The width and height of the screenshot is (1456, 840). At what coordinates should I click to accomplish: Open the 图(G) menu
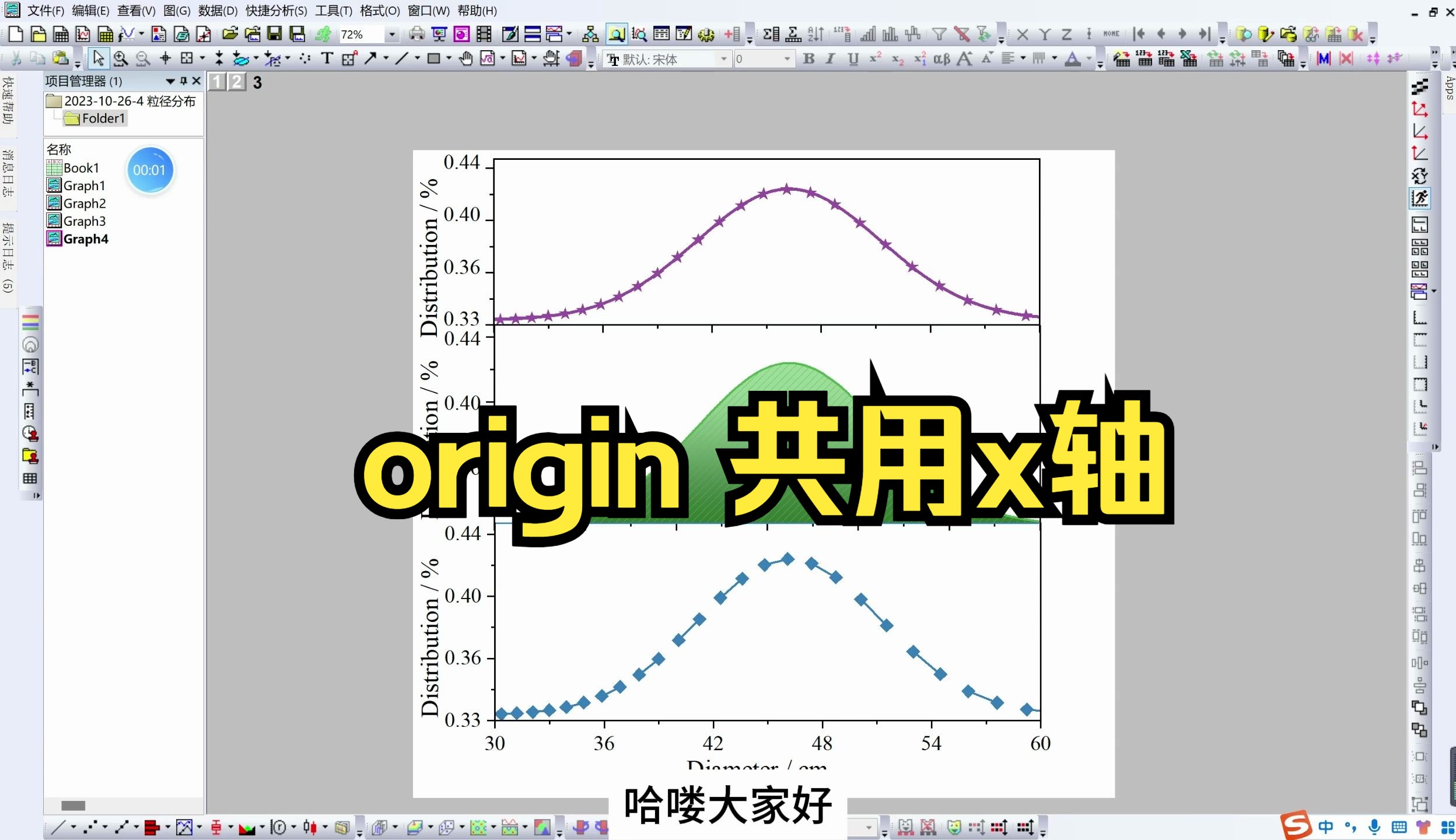(x=177, y=10)
